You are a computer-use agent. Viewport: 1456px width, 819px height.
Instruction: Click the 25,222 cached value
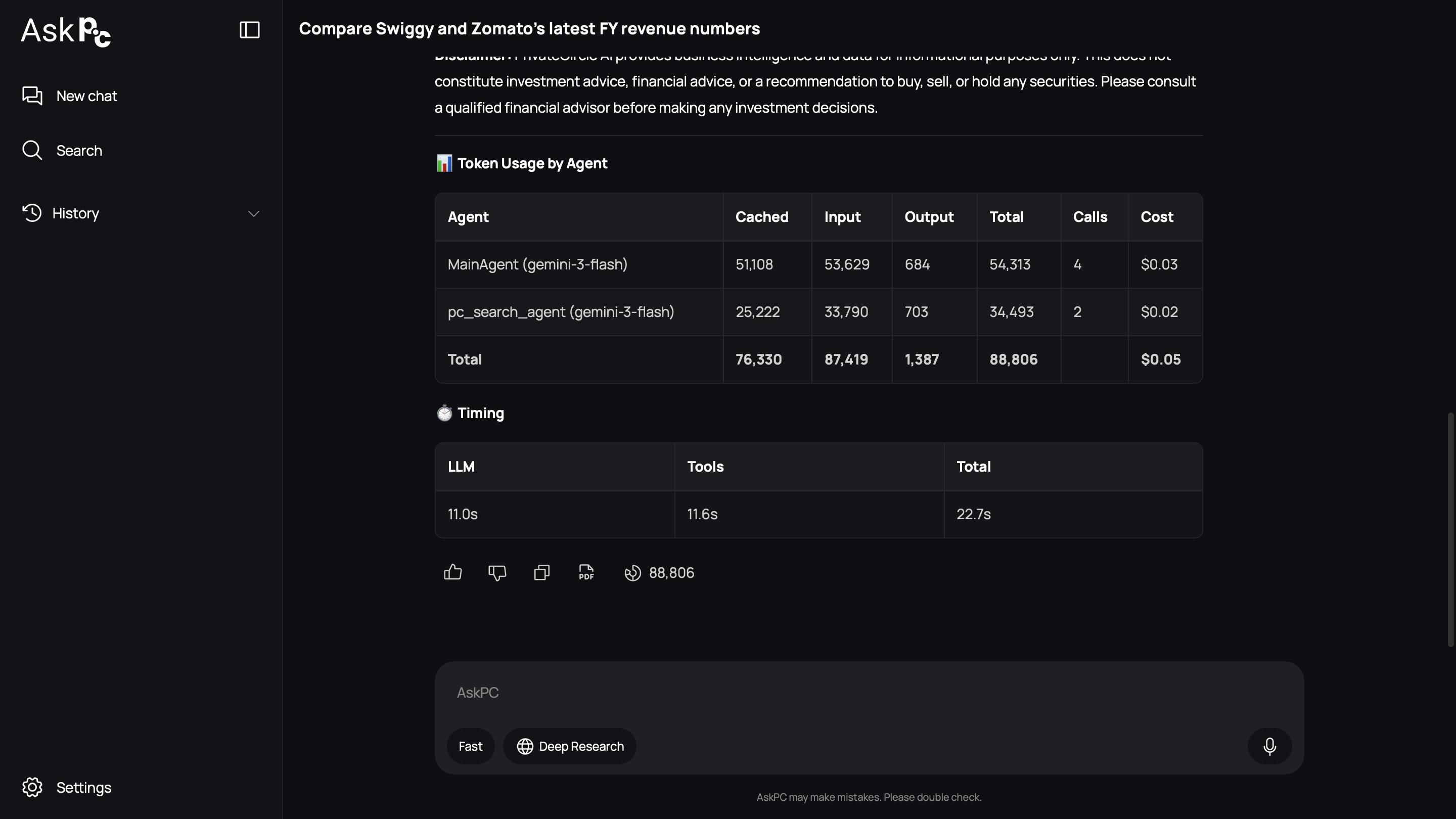click(x=757, y=312)
